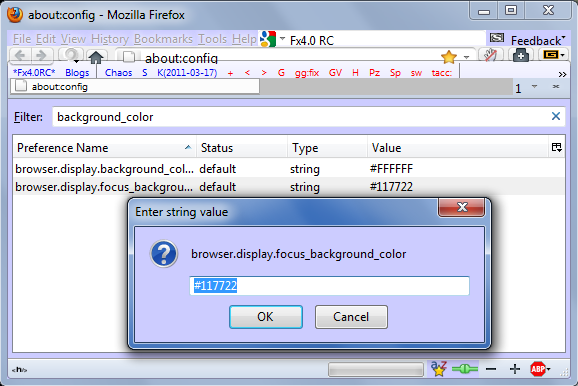This screenshot has height=386, width=578.
Task: Click the gg:fix bookmark
Action: (x=307, y=73)
